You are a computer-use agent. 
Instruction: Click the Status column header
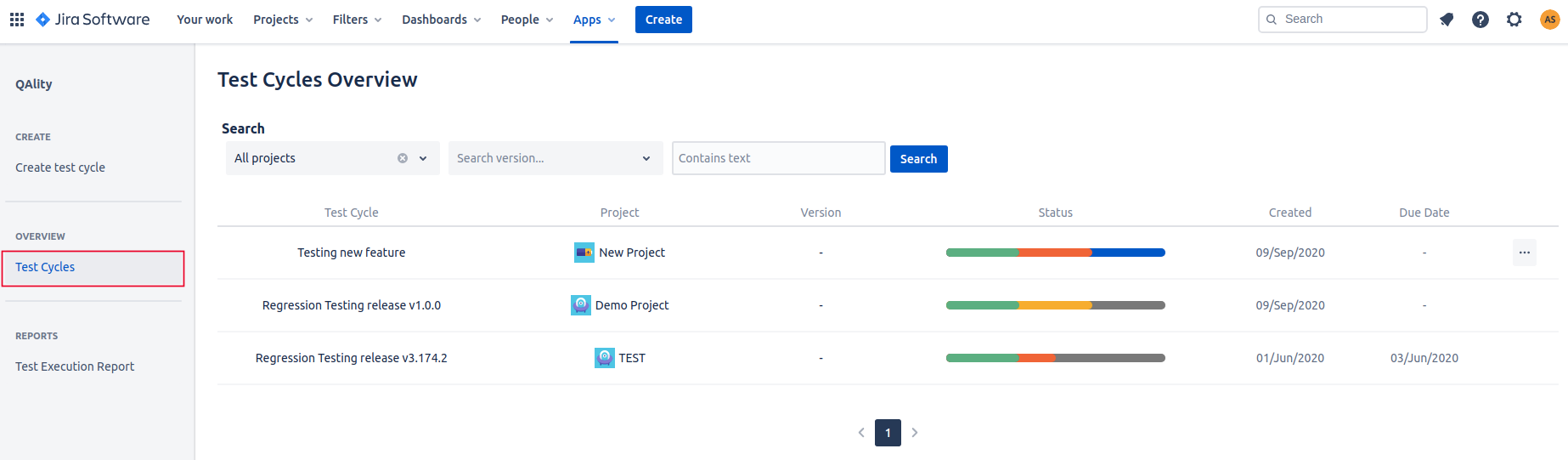tap(1056, 213)
